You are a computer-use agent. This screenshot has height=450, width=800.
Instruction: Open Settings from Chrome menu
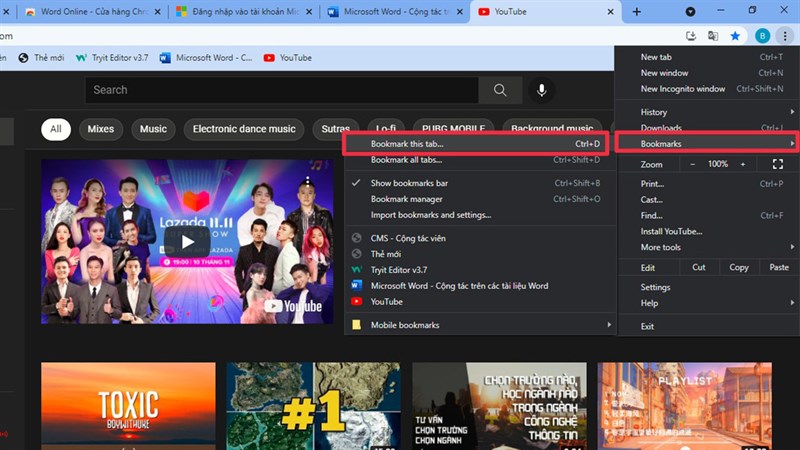pyautogui.click(x=708, y=287)
